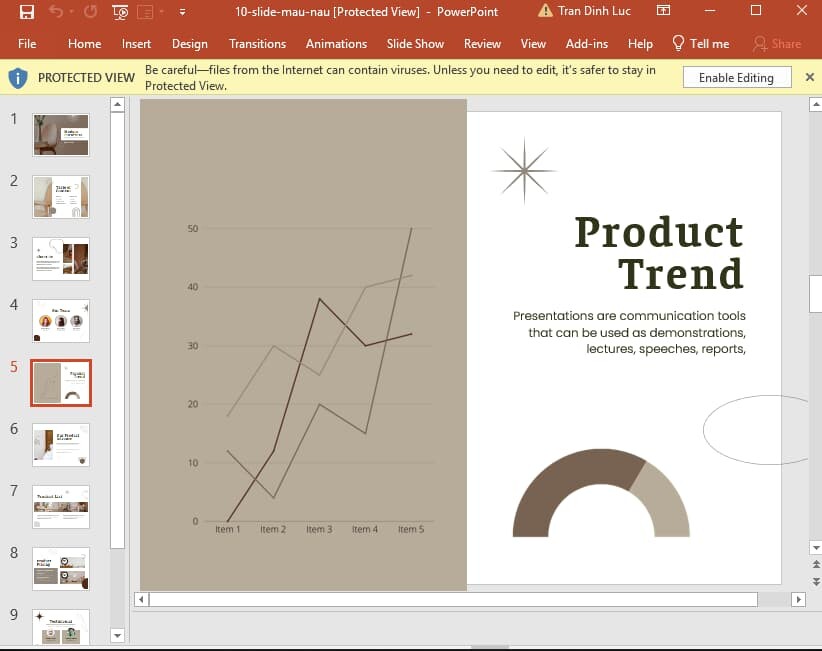Screen dimensions: 822x651
Task: Open the Undo dropdown arrow
Action: [70, 11]
